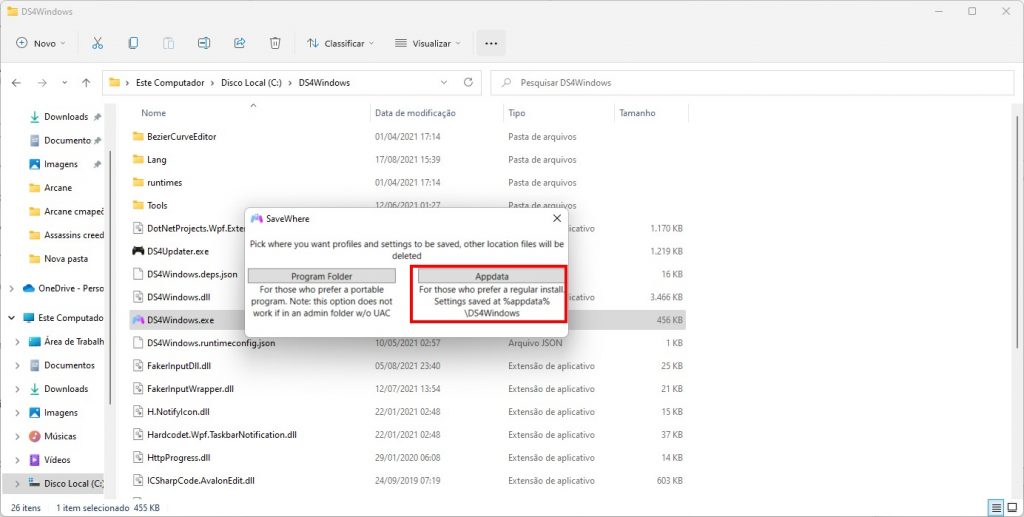Go up one folder level arrow
Image resolution: width=1024 pixels, height=517 pixels.
coord(86,83)
